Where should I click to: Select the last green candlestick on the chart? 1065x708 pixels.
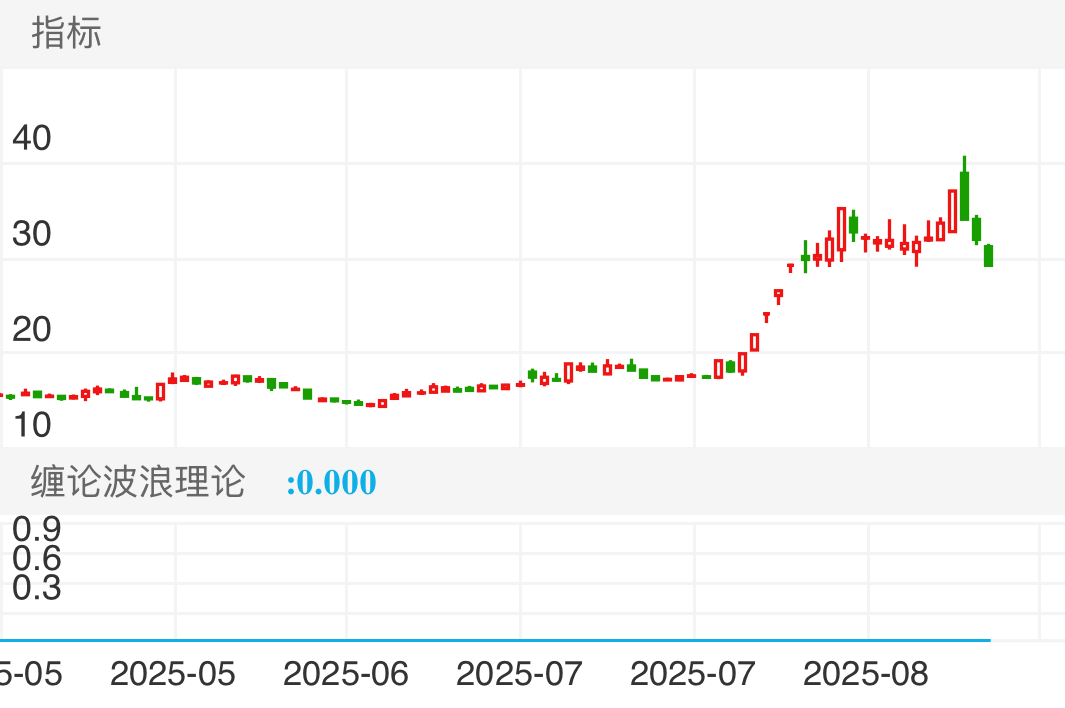[x=989, y=255]
